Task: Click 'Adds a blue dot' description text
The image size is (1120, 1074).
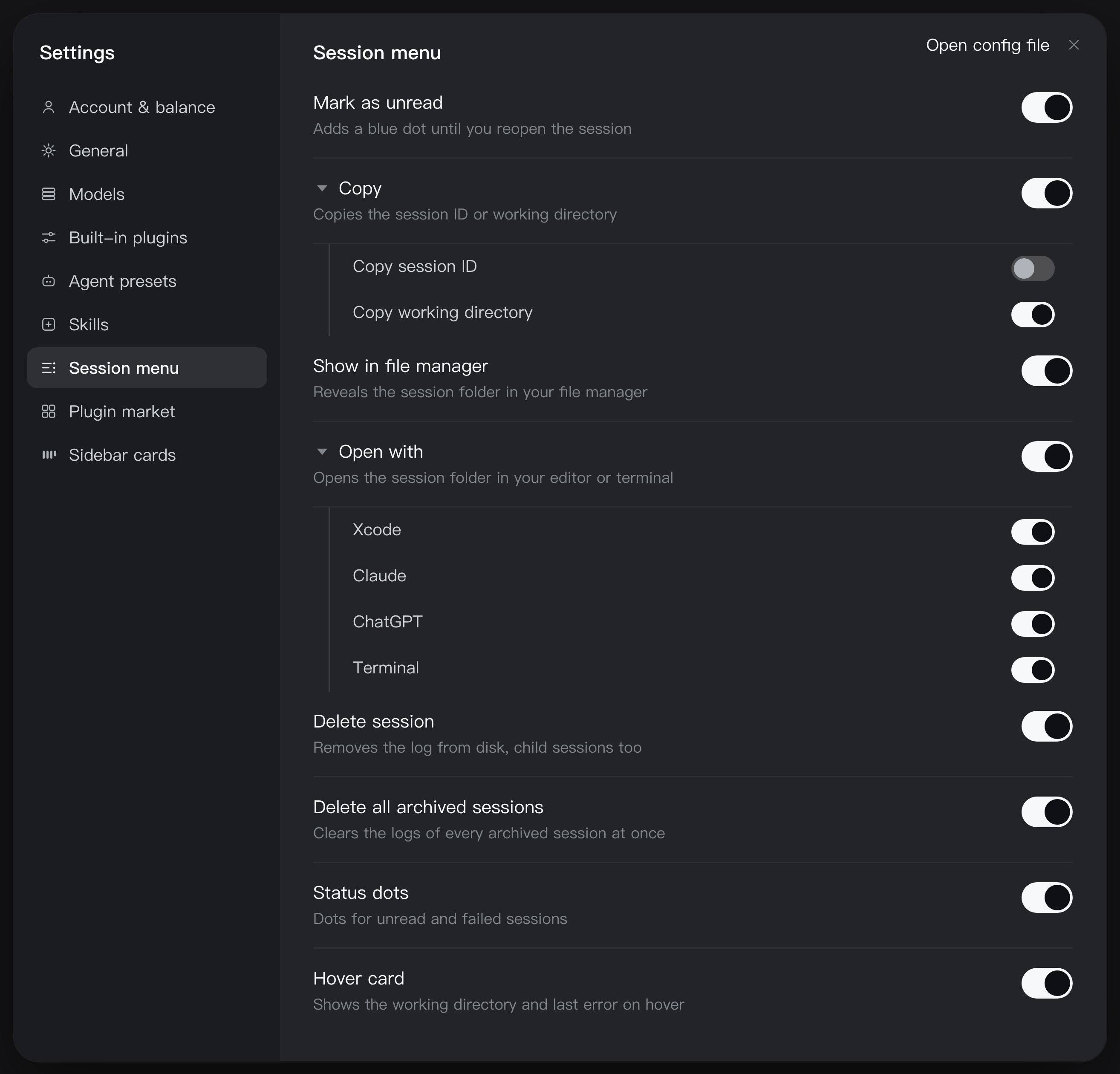Action: pyautogui.click(x=472, y=129)
